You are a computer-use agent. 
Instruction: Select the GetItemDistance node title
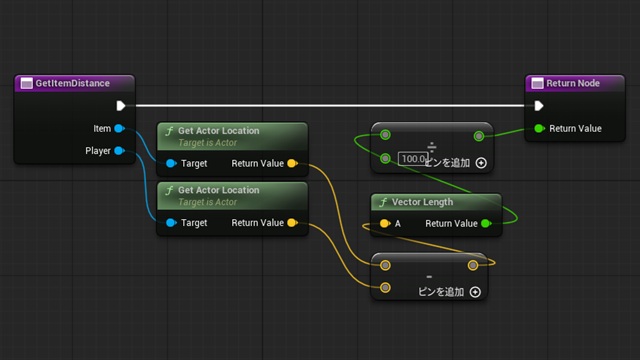pos(73,83)
